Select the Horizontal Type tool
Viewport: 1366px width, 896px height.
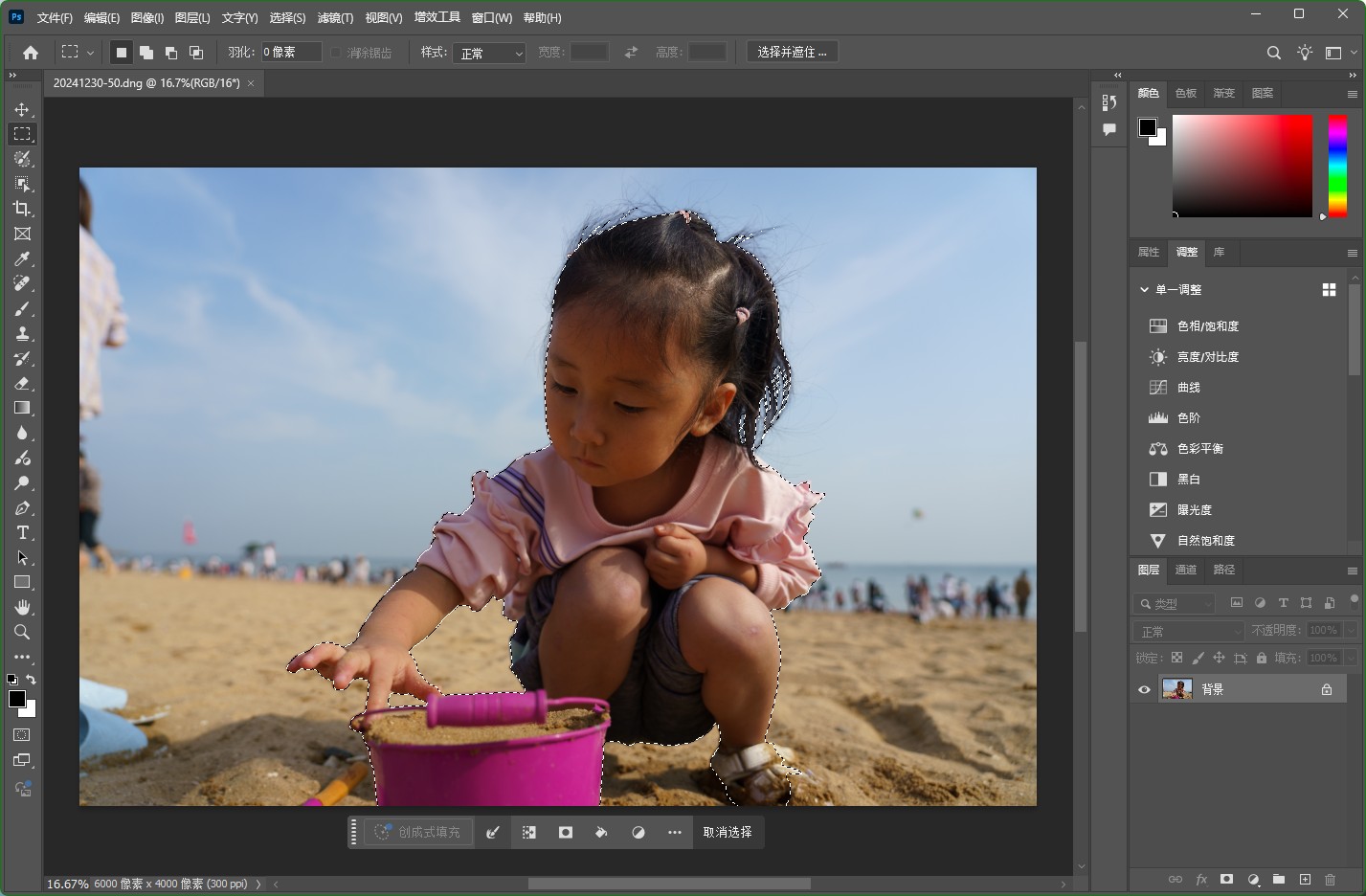click(22, 532)
